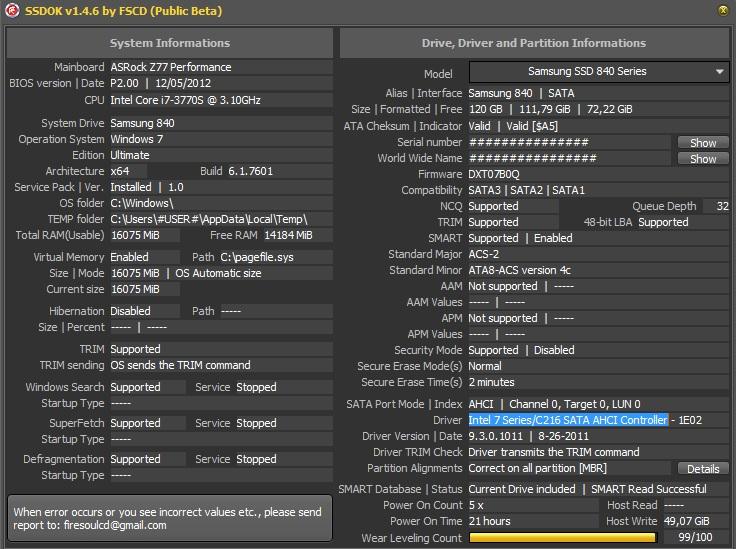The image size is (736, 549).
Task: Show the hidden World Wide Name
Action: (x=703, y=159)
